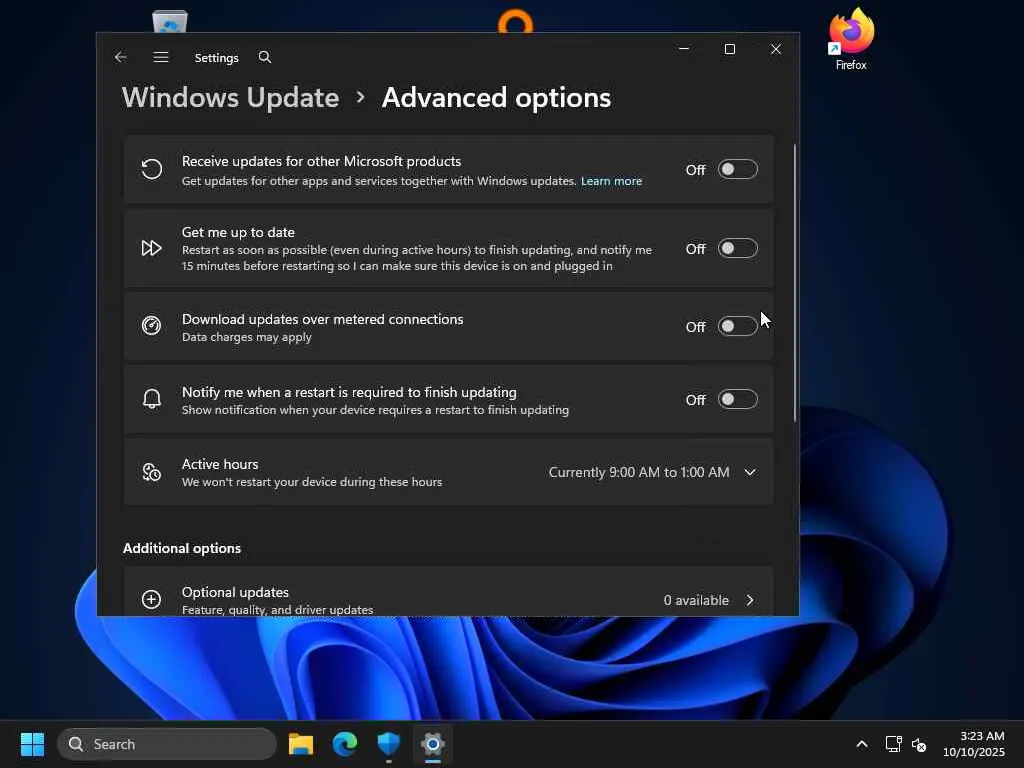Click the Settings gear icon in the taskbar
This screenshot has height=768, width=1024.
[432, 744]
